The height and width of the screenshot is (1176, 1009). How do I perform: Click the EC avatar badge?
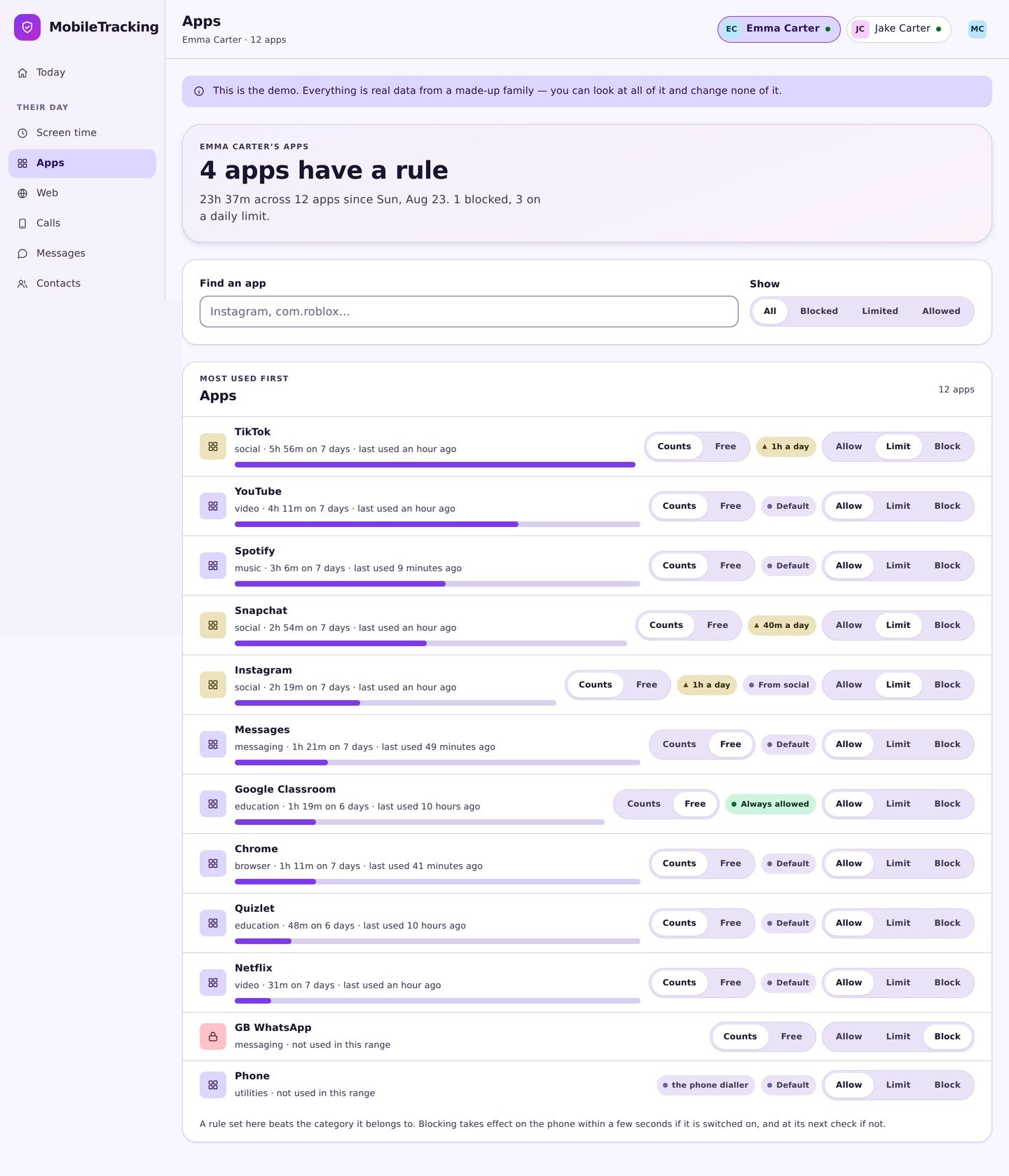(732, 29)
